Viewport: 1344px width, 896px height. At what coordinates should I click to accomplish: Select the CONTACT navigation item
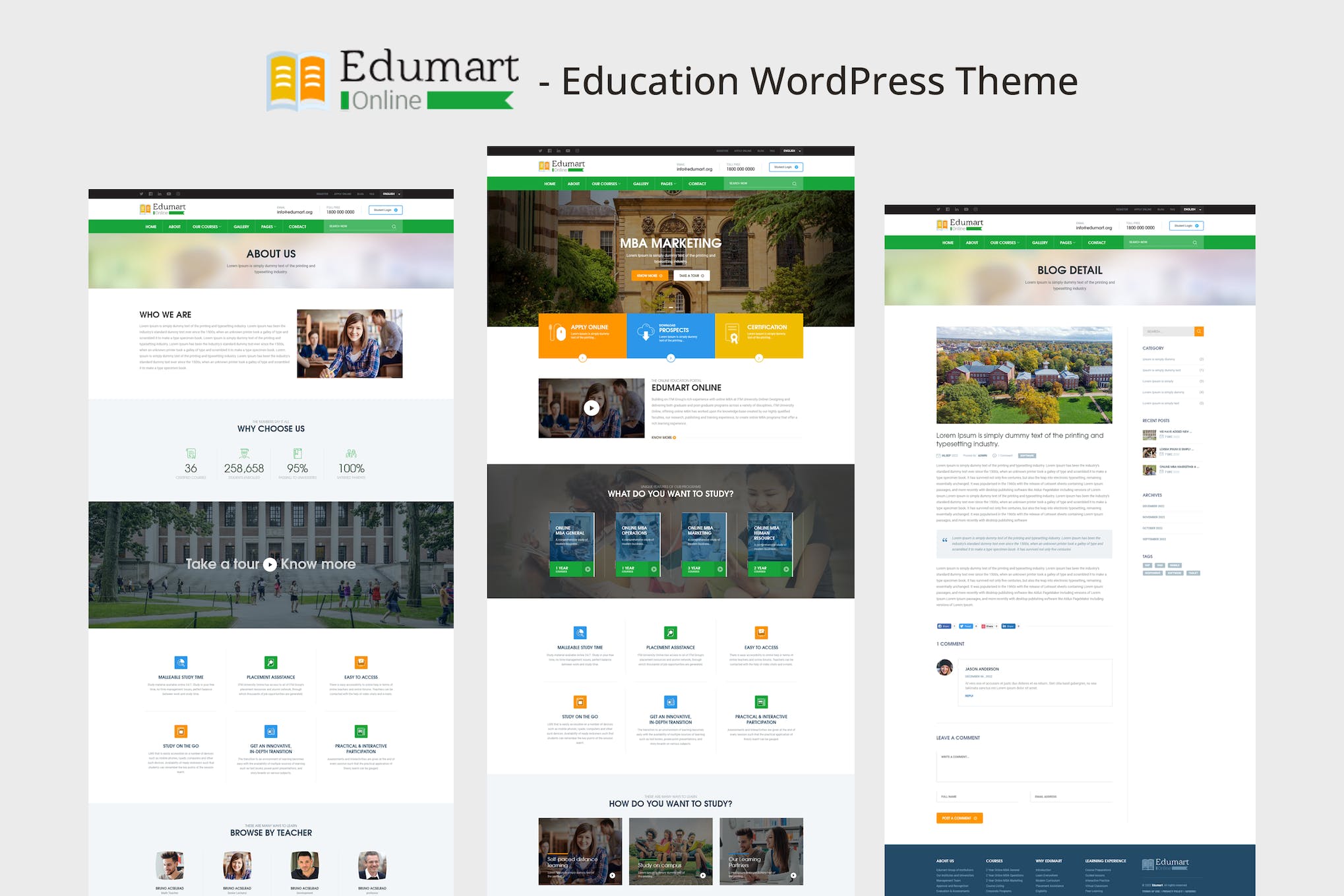[697, 183]
